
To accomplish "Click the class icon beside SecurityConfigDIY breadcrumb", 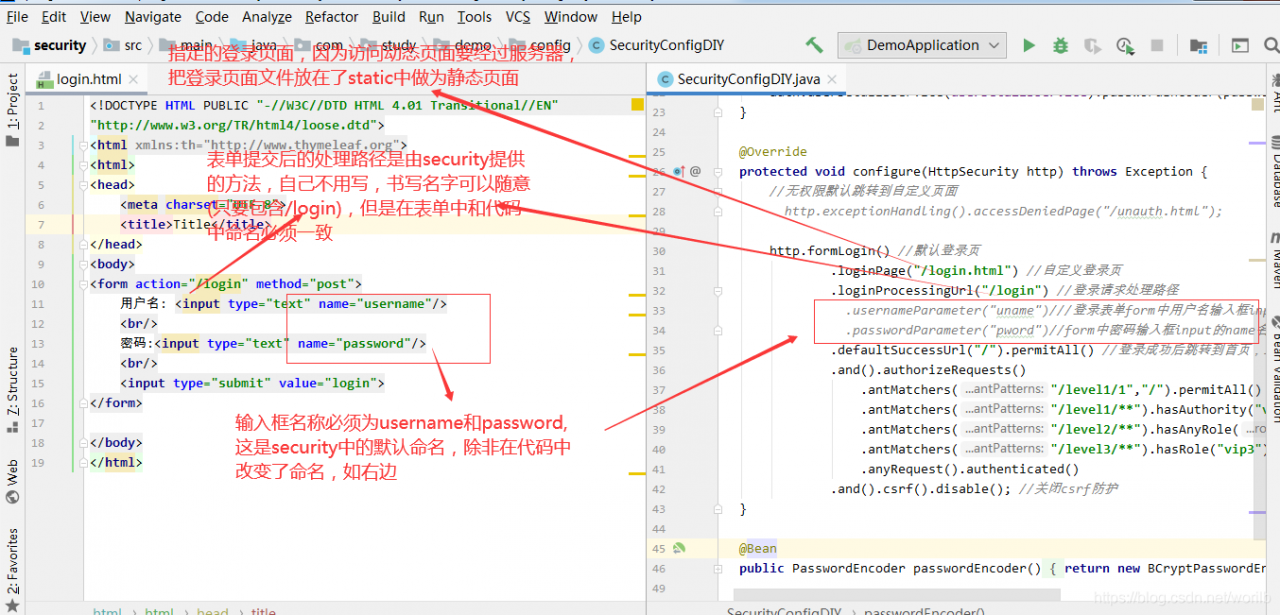I will 596,45.
